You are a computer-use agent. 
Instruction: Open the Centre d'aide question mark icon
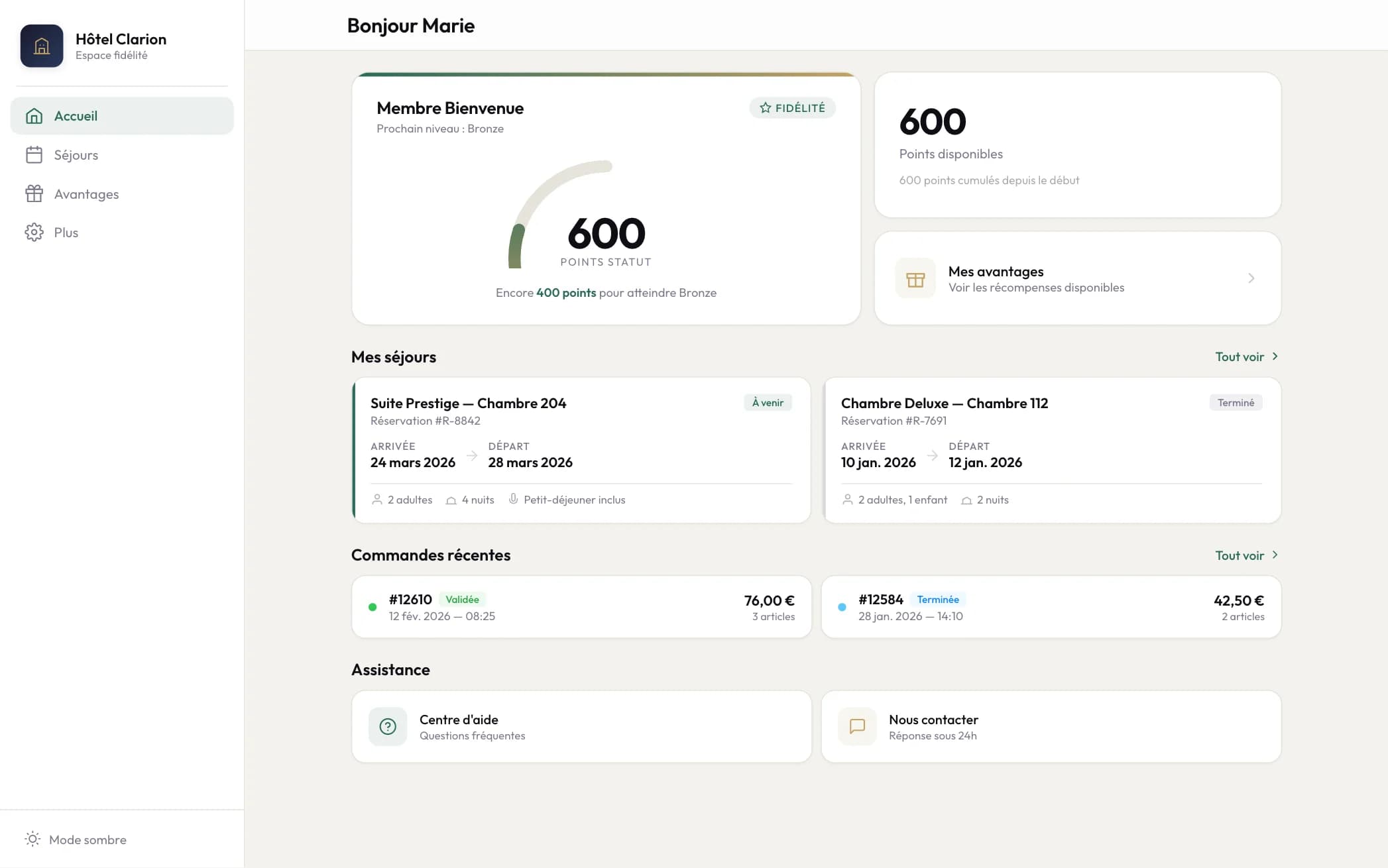point(387,726)
